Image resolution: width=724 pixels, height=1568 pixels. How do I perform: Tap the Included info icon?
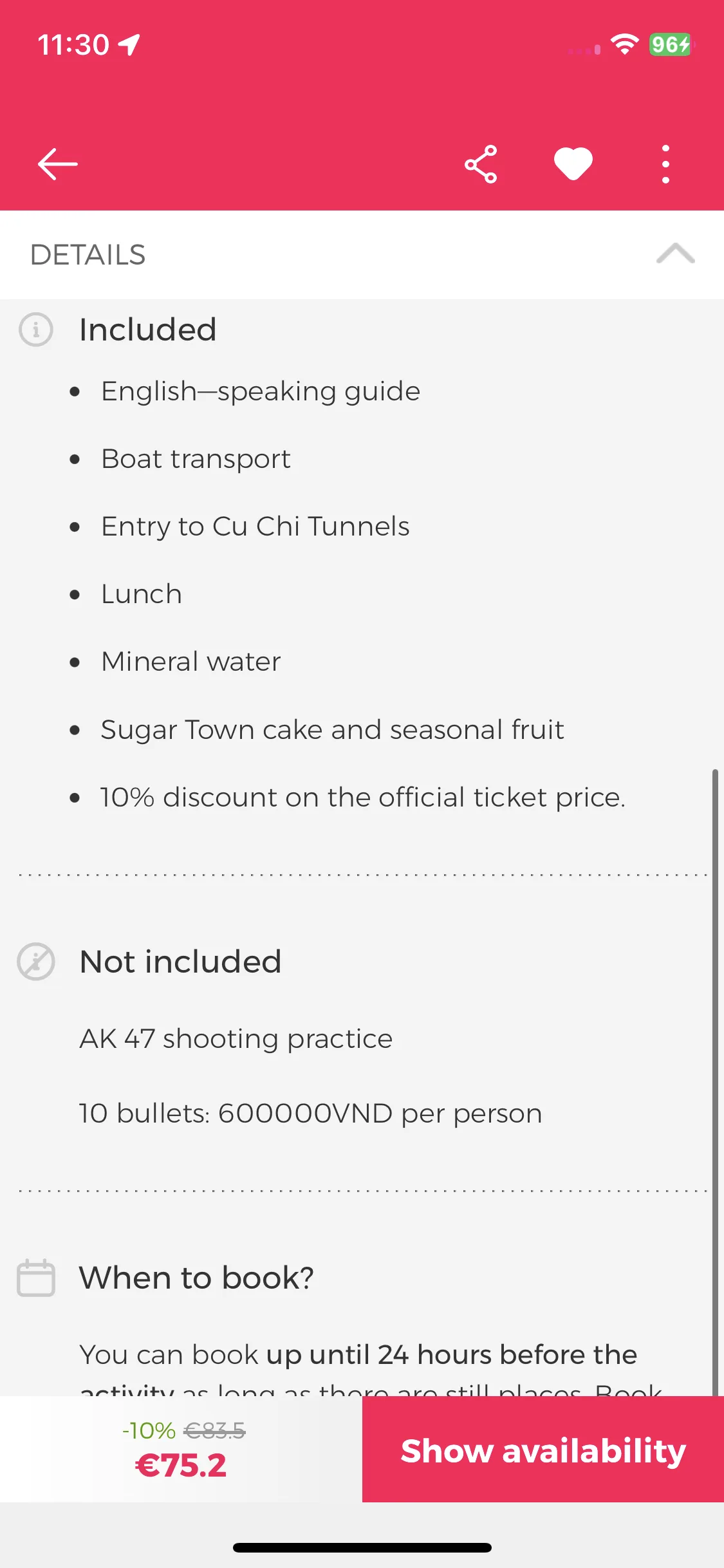[x=36, y=330]
